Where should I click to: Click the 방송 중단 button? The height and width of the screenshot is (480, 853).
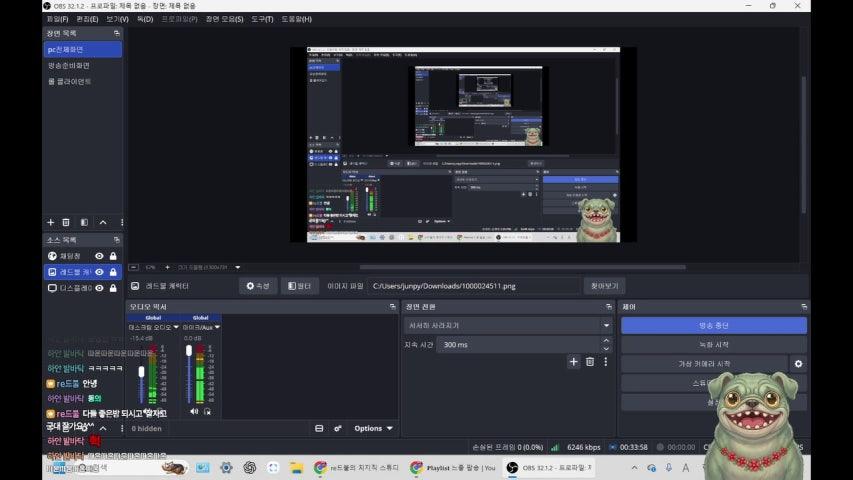pyautogui.click(x=713, y=325)
